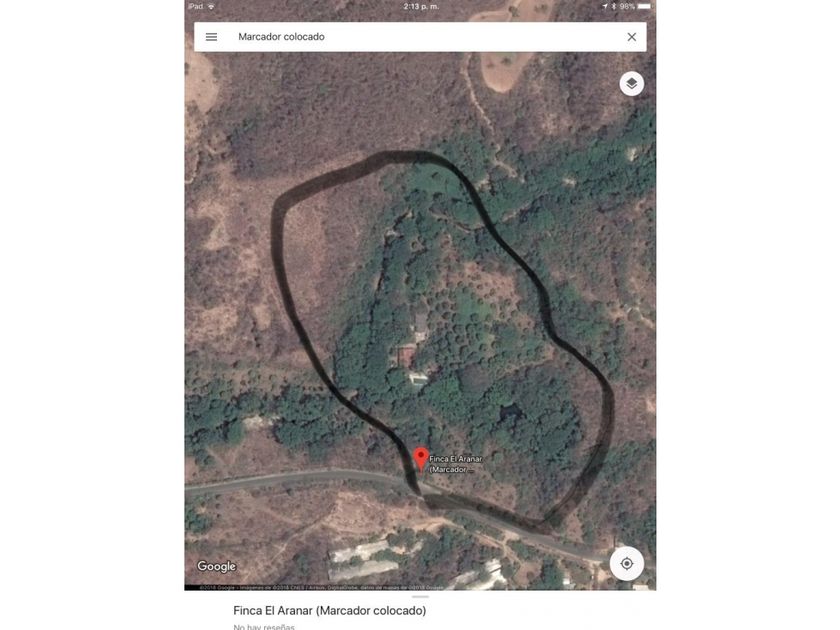Tap the 'iPad' label in status bar
Screen dimensions: 840x630
point(196,6)
